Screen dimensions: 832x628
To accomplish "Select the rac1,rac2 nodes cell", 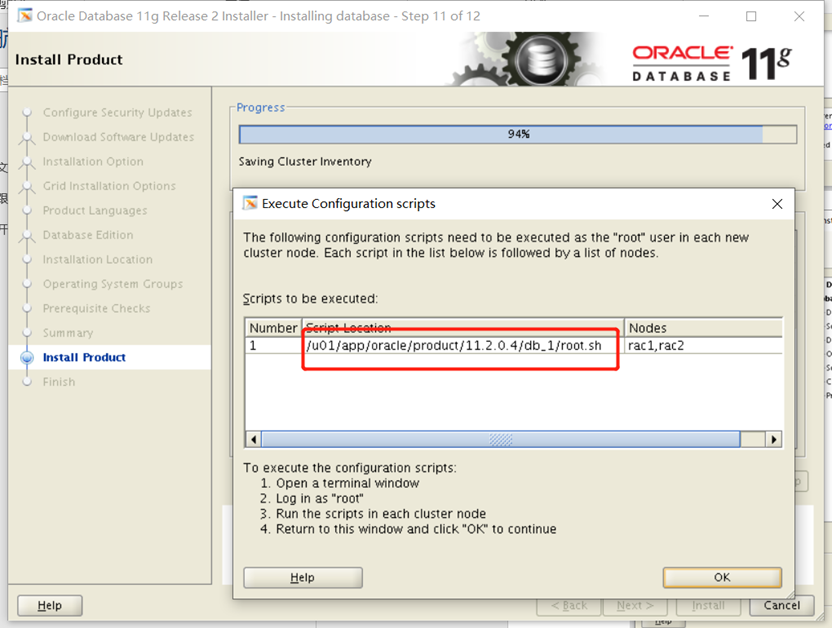I will [703, 346].
